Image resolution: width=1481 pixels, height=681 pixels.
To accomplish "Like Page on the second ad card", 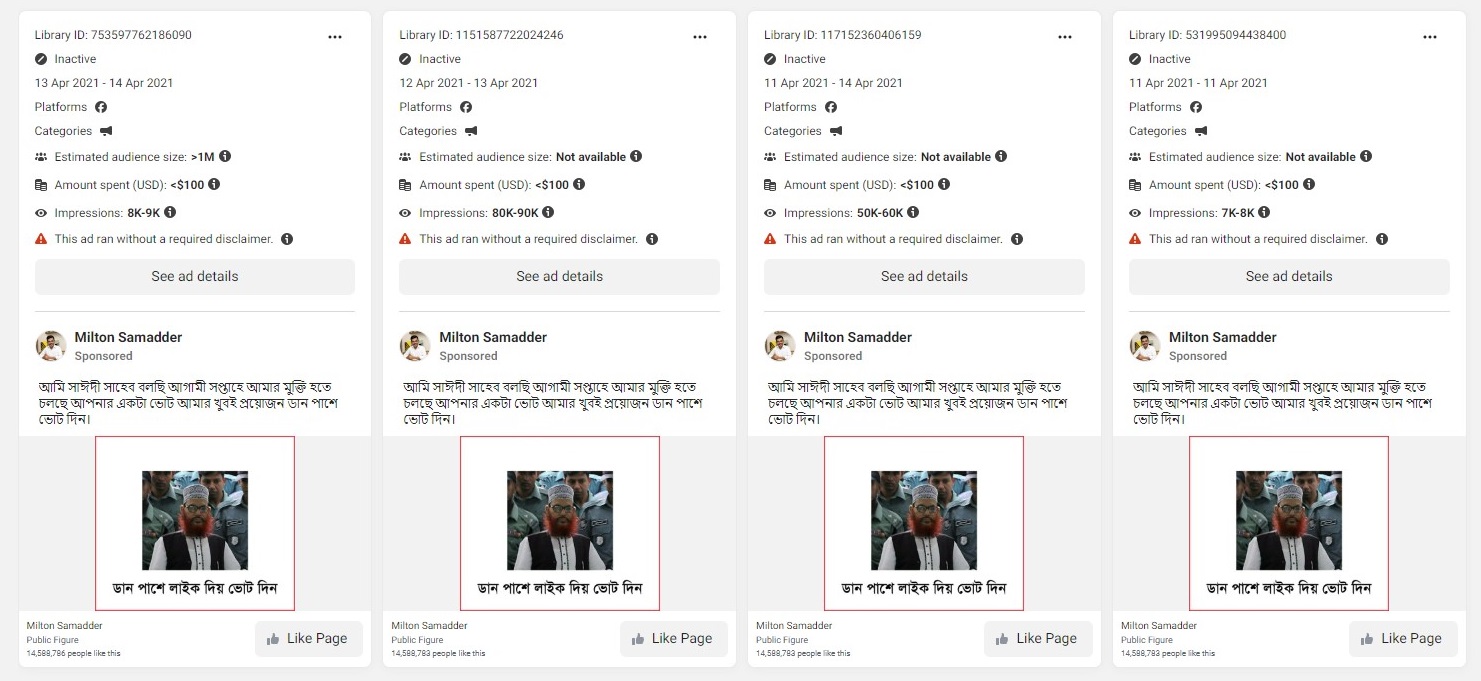I will [x=671, y=638].
